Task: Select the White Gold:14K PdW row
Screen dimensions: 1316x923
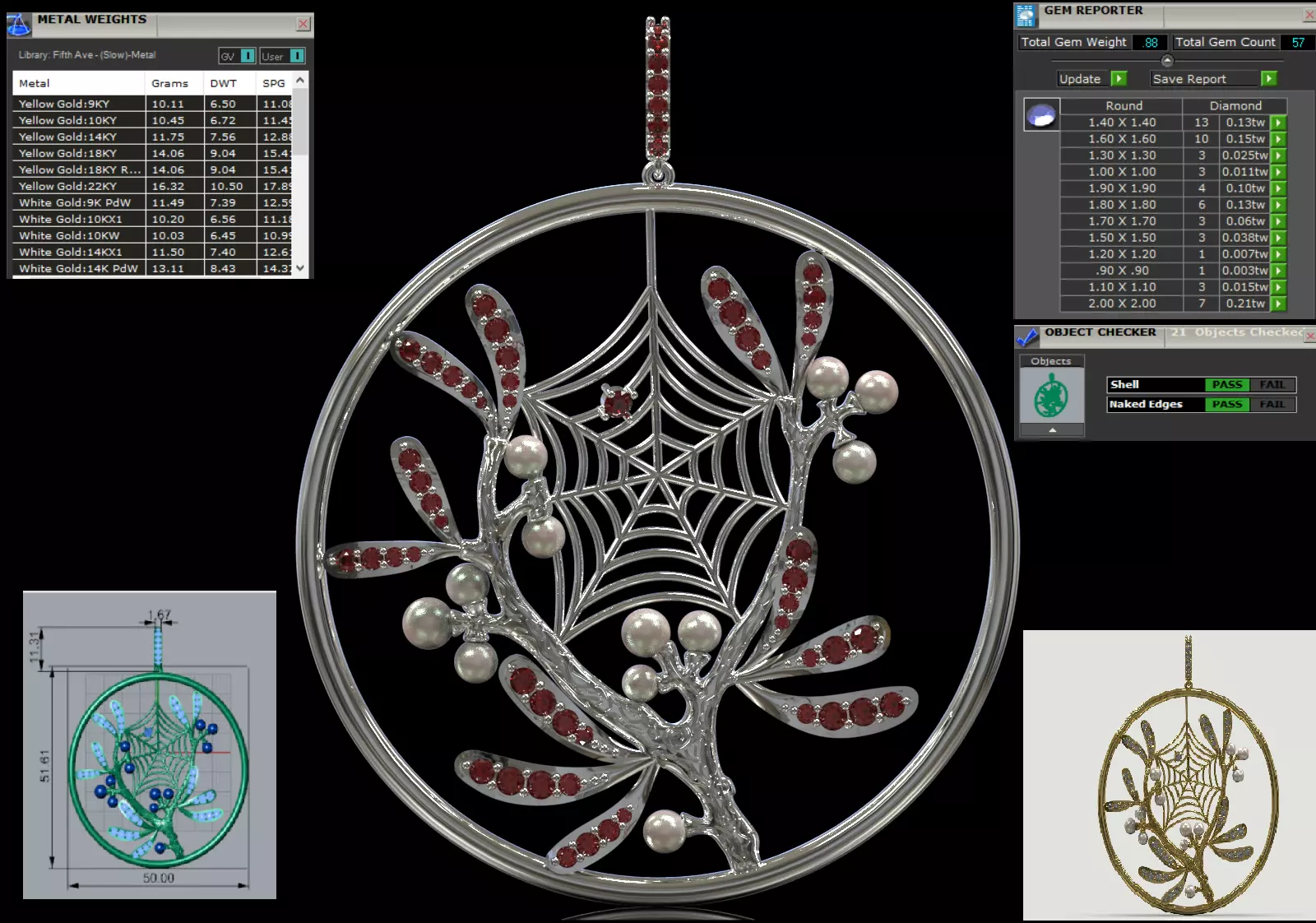Action: [x=153, y=268]
